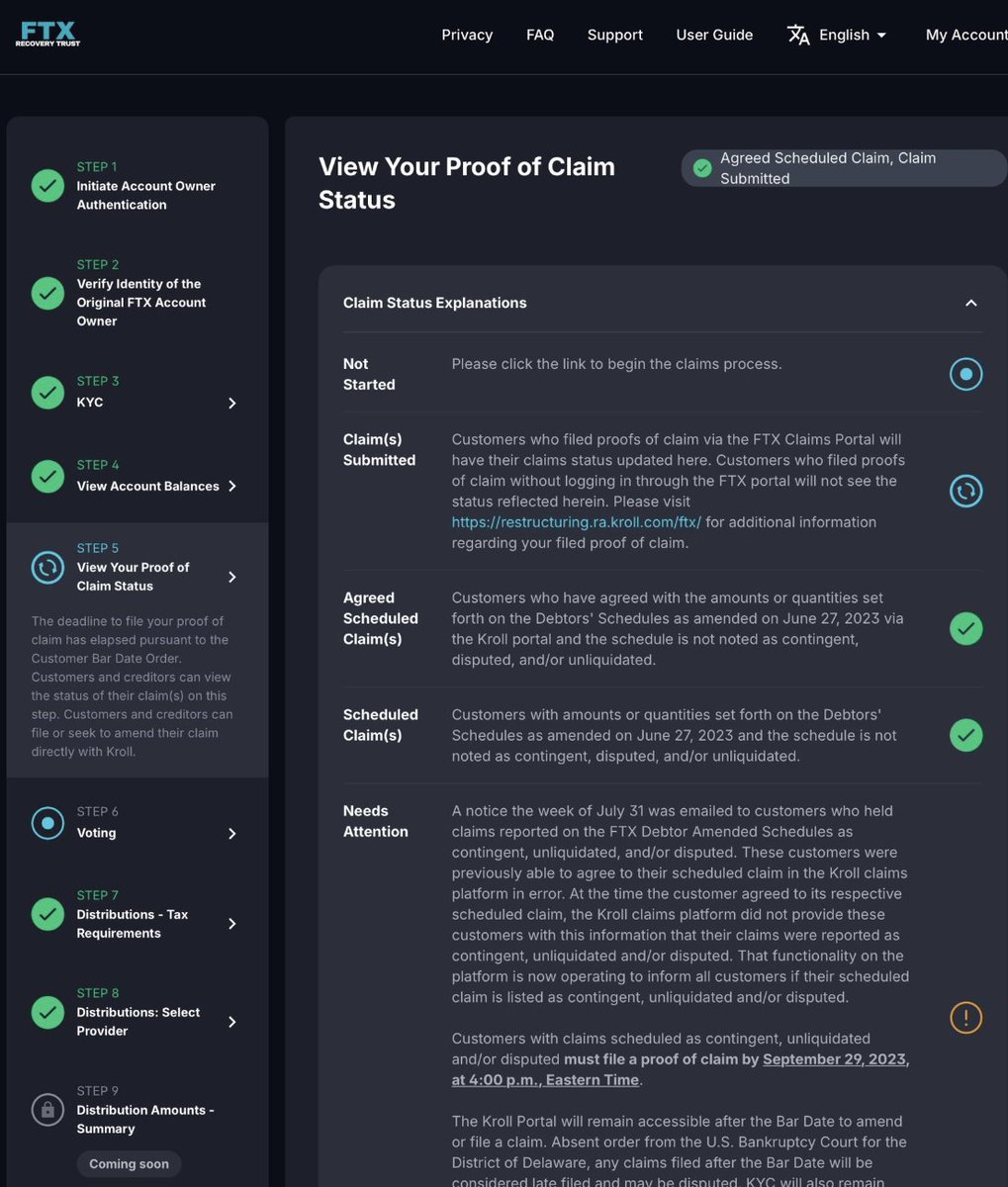Open the My Account menu
Screen dimensions: 1008x1187
pos(966,35)
